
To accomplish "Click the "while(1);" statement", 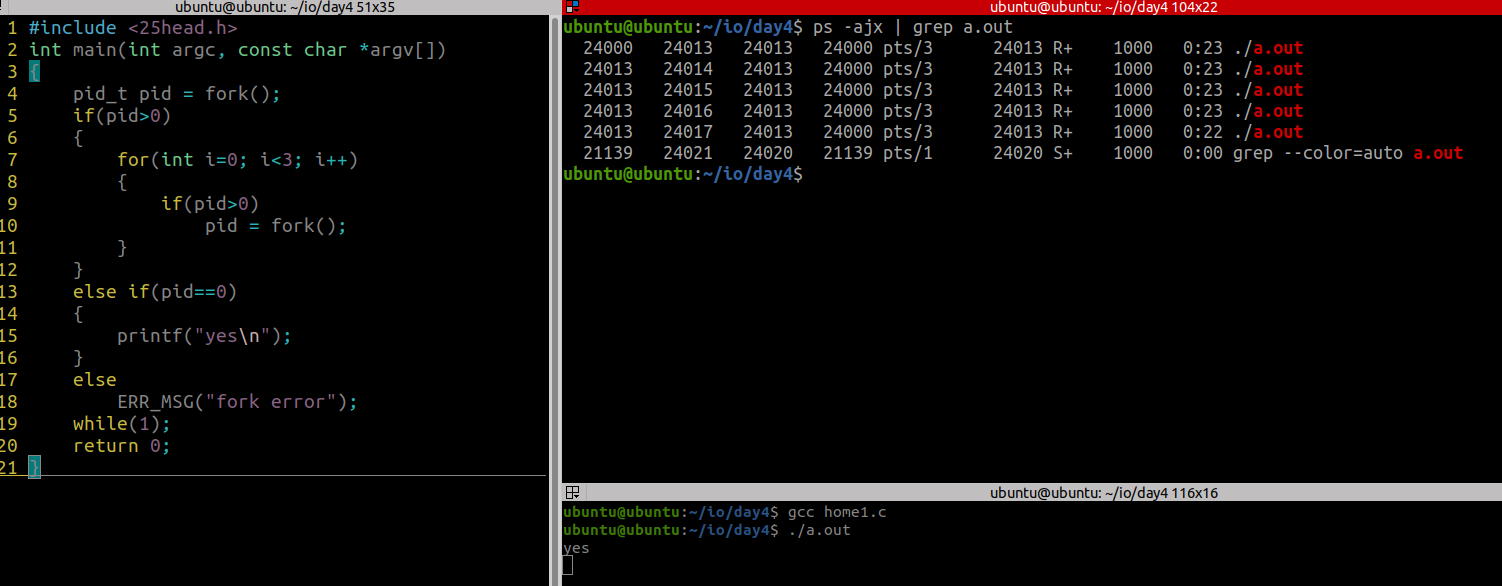I will point(122,424).
